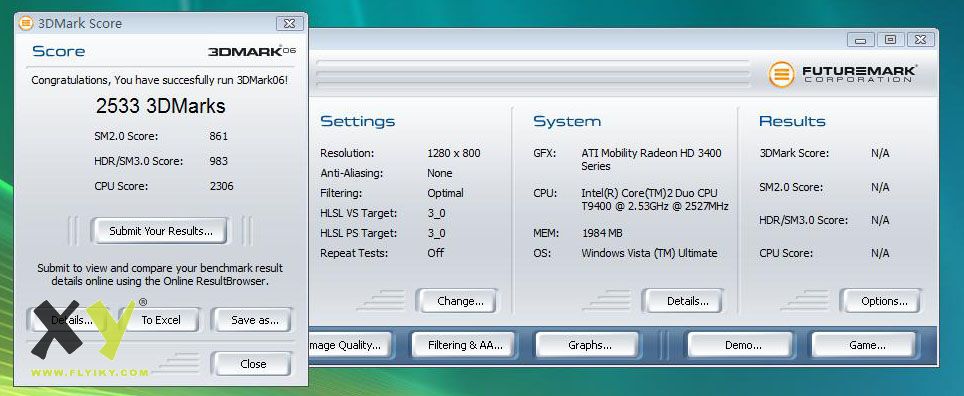The height and width of the screenshot is (396, 964).
Task: Open Change... under Settings
Action: coord(457,301)
